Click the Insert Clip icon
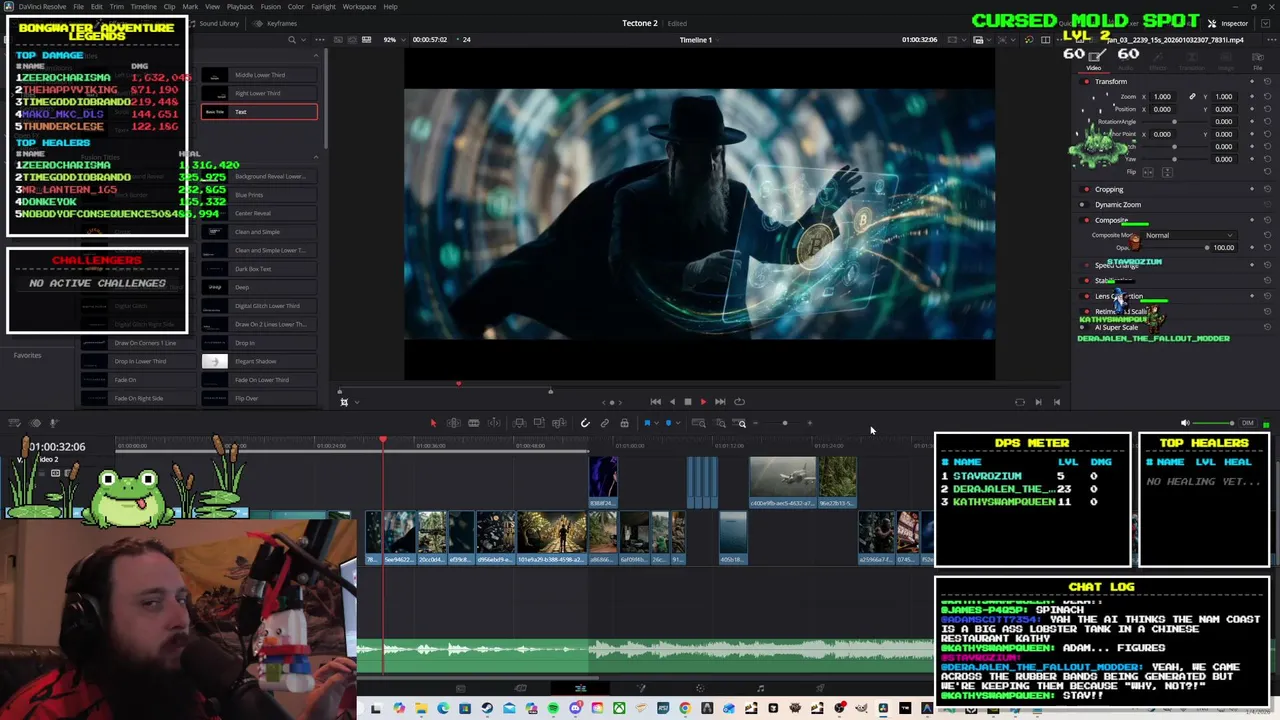 [x=519, y=423]
